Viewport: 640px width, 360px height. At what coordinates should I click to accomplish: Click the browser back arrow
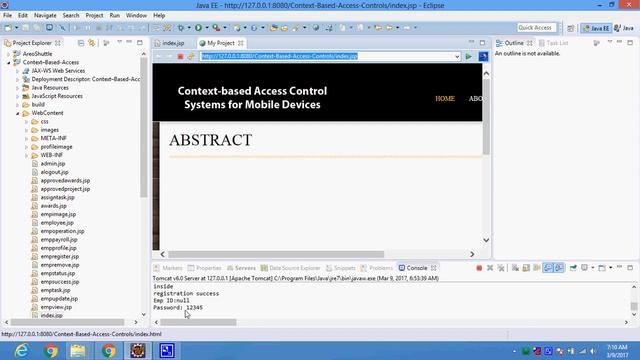pyautogui.click(x=159, y=56)
